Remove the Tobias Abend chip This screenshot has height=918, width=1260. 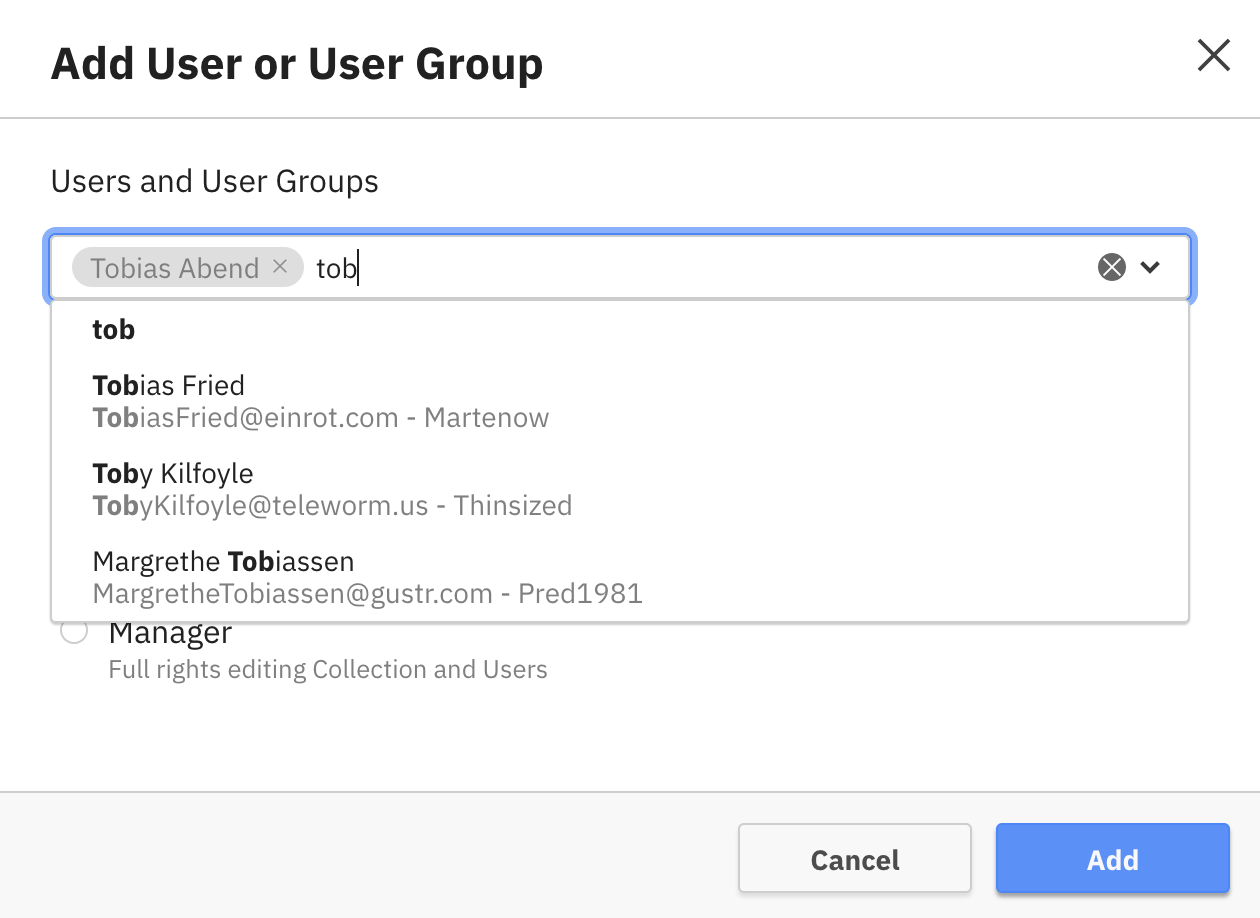[280, 267]
